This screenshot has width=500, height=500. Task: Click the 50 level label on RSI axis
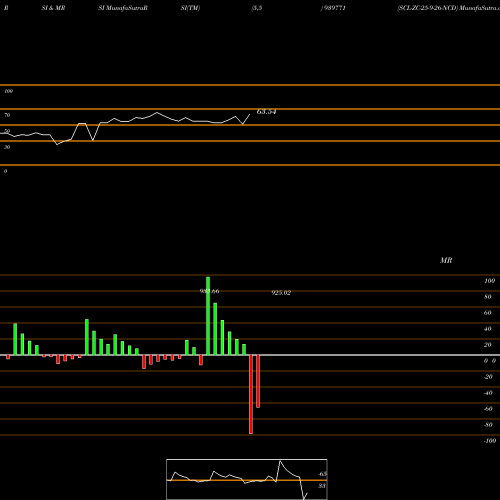(7, 131)
